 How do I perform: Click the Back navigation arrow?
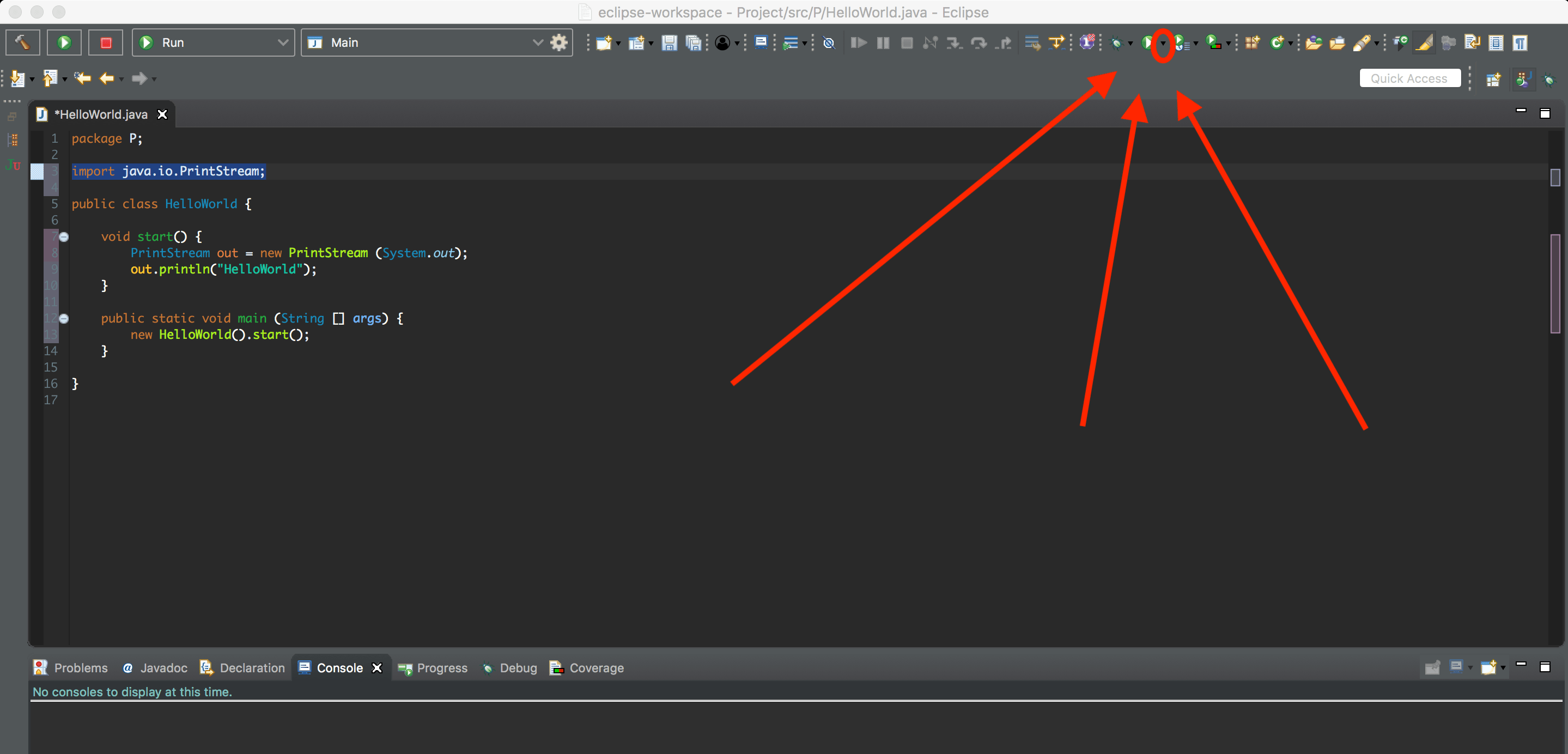(x=107, y=78)
